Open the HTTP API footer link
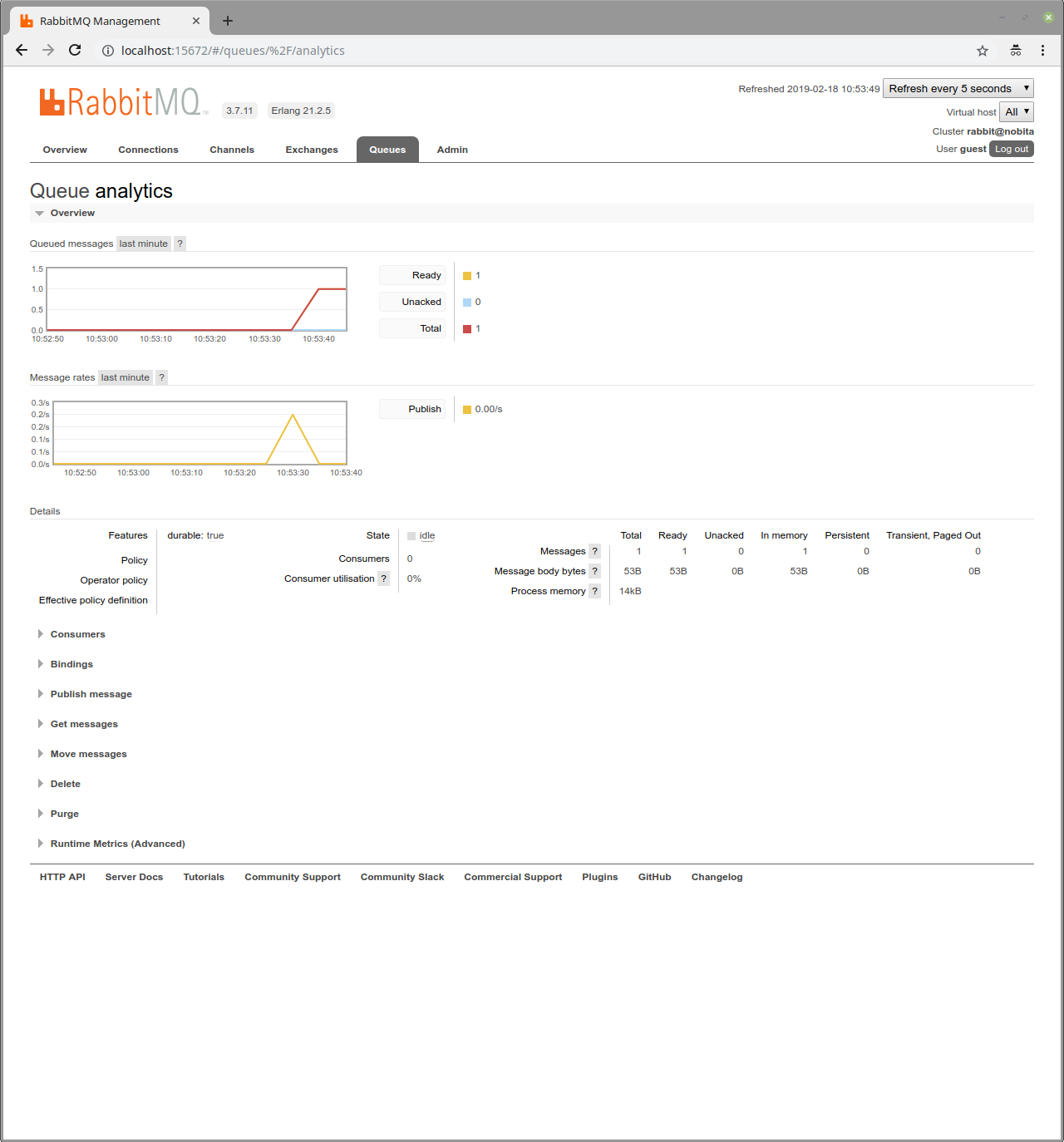This screenshot has height=1142, width=1064. click(62, 877)
